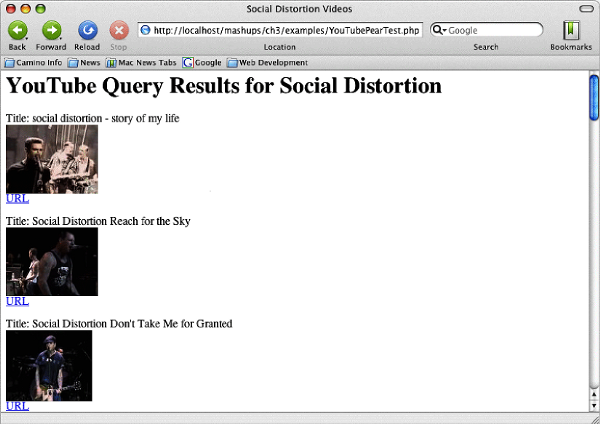
Task: Reload the current page
Action: 88,30
